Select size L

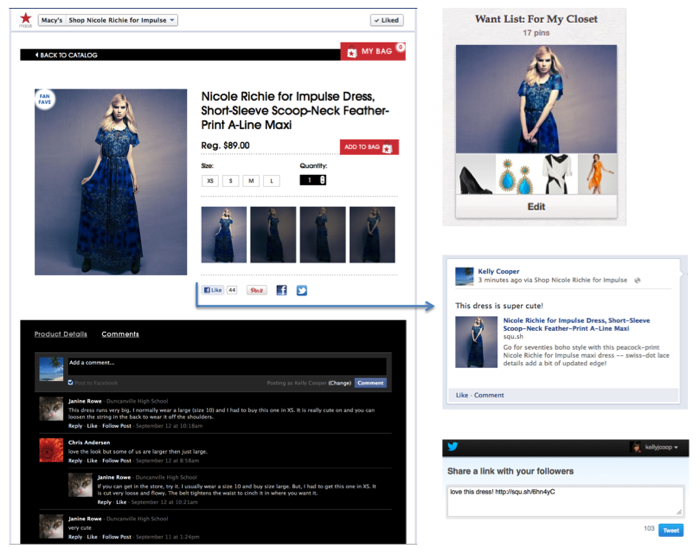(271, 181)
